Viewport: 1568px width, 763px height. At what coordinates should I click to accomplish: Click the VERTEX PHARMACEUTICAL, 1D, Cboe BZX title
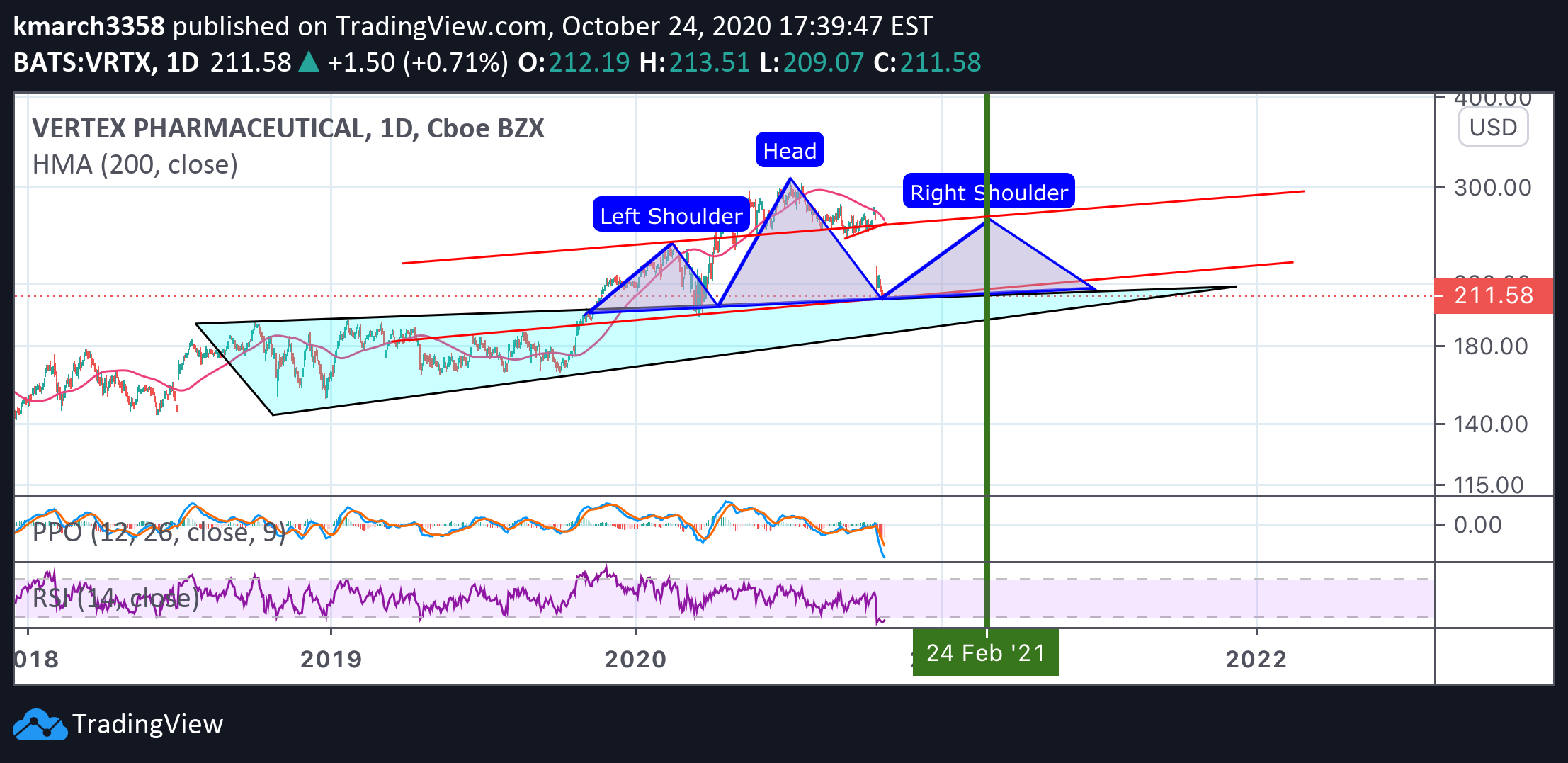288,128
